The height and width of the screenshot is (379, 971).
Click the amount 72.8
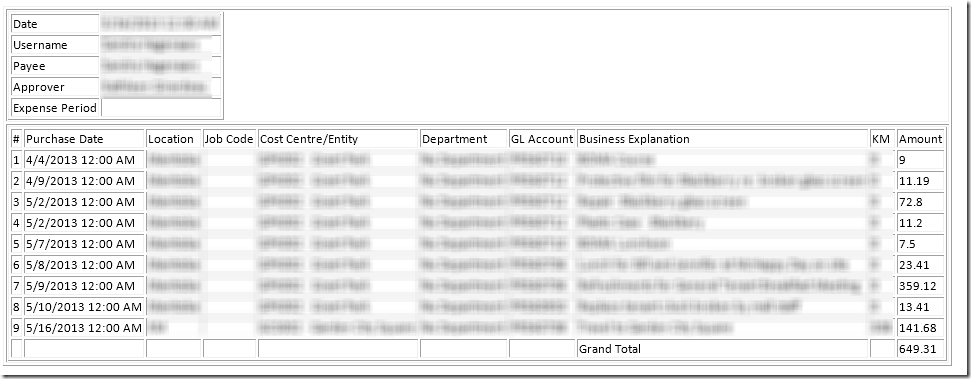point(920,202)
